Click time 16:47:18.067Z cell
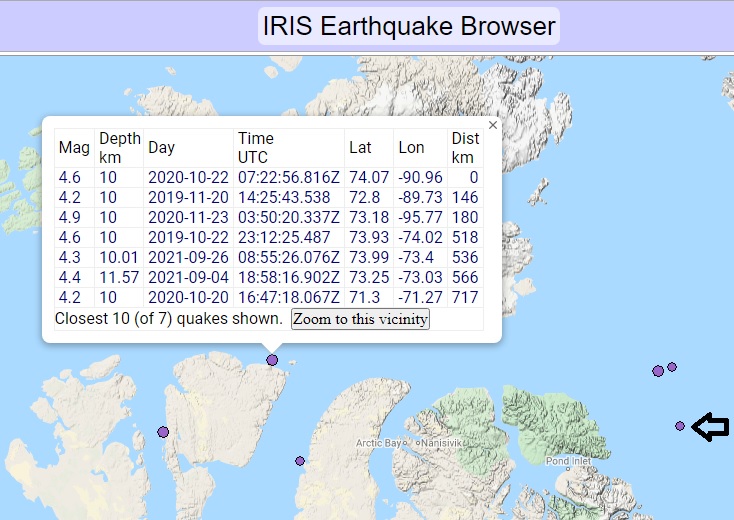This screenshot has height=520, width=734. [x=289, y=297]
